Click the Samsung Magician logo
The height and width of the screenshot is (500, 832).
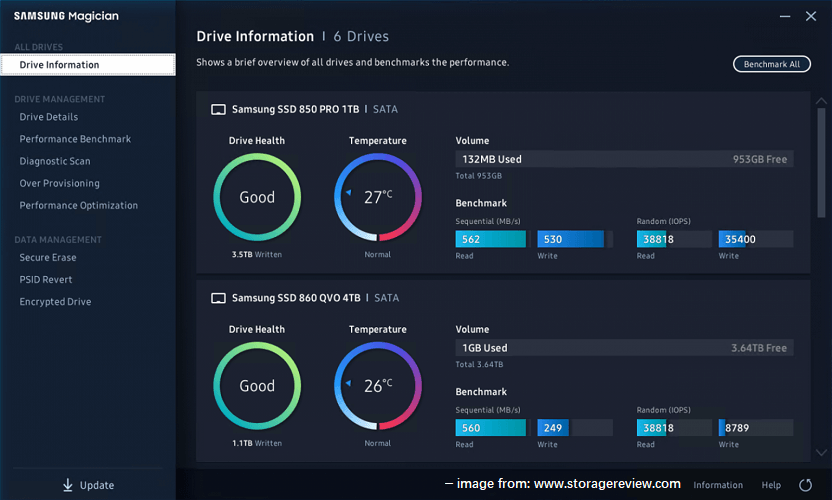66,16
